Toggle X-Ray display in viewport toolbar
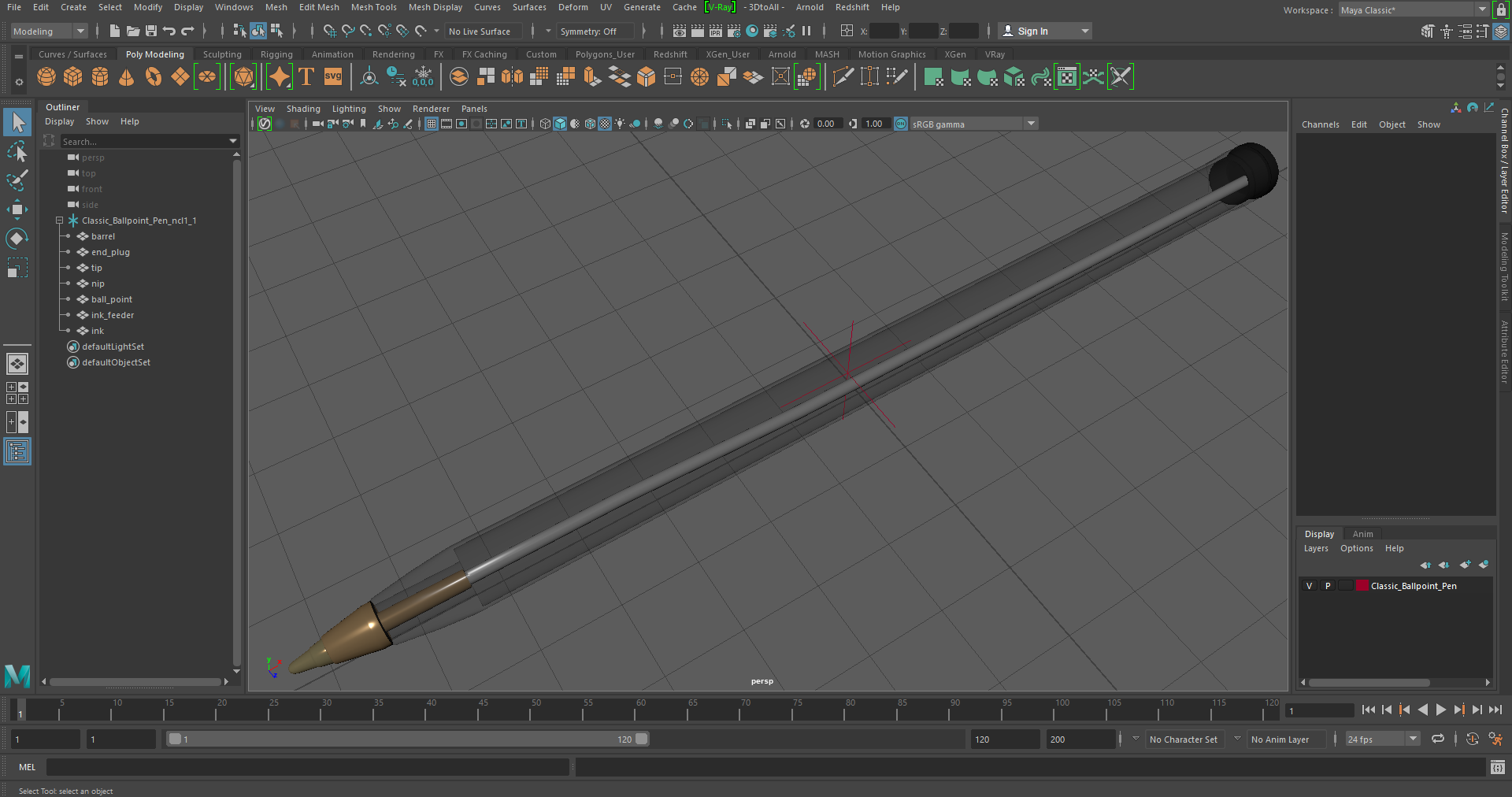This screenshot has height=797, width=1512. pos(750,124)
